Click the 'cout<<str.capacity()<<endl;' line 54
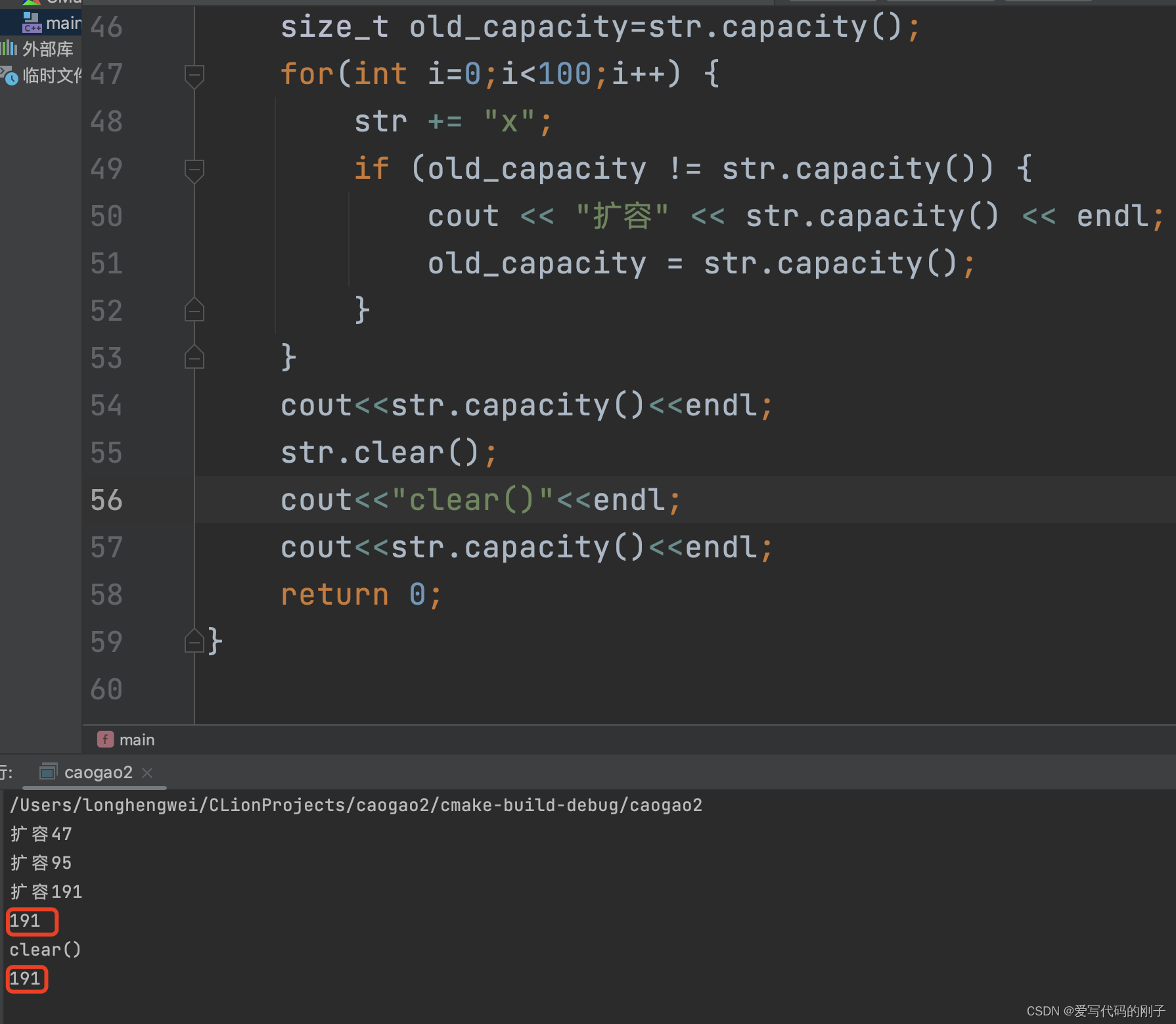Viewport: 1176px width, 1024px height. point(527,406)
